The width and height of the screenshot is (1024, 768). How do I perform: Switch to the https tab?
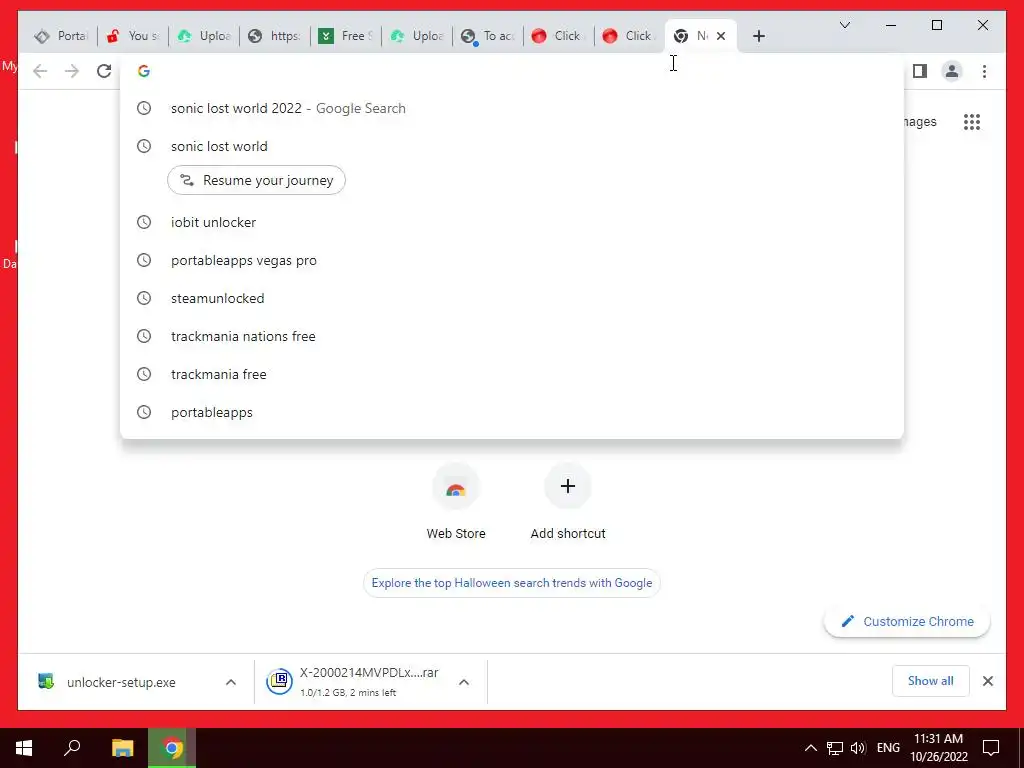[x=276, y=36]
